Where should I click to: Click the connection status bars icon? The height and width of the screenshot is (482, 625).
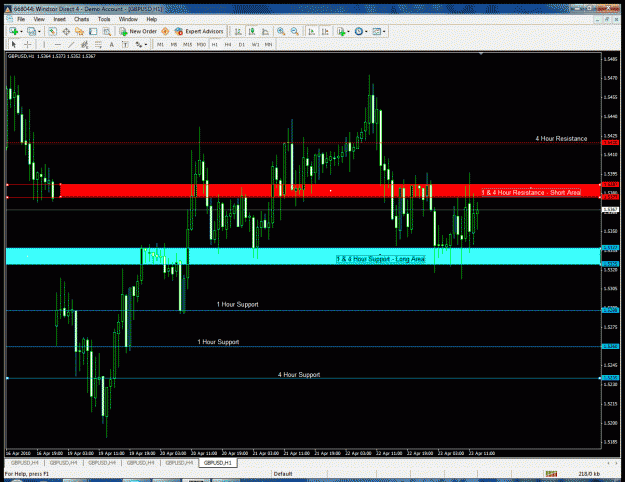(x=552, y=474)
